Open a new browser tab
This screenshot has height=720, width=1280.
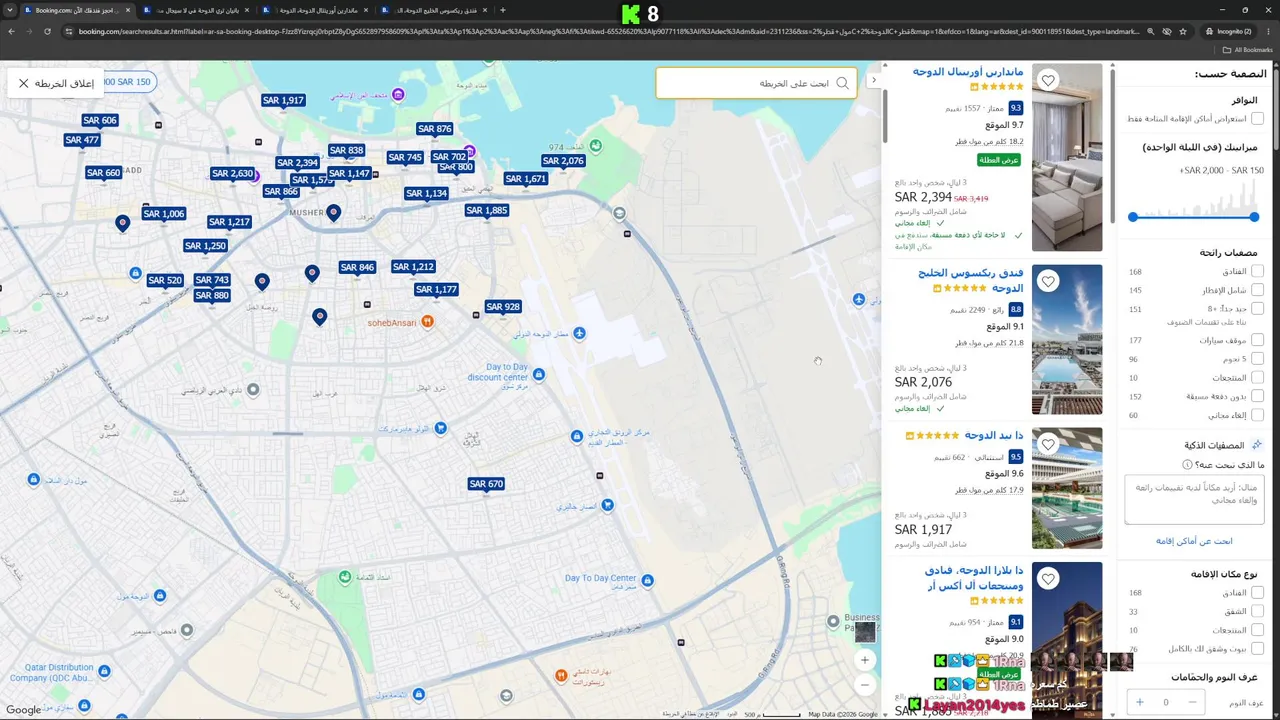coord(503,10)
